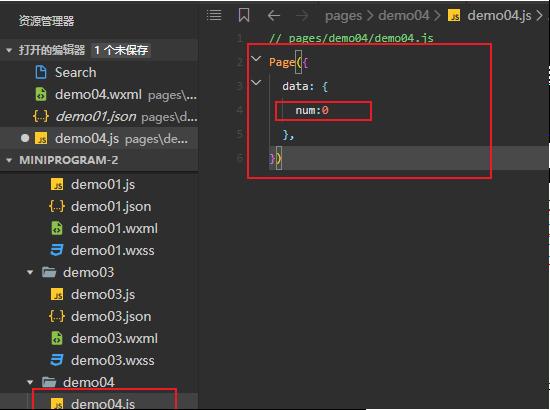550x410 pixels.
Task: Click the demo03.wxss blue style icon
Action: click(x=57, y=361)
